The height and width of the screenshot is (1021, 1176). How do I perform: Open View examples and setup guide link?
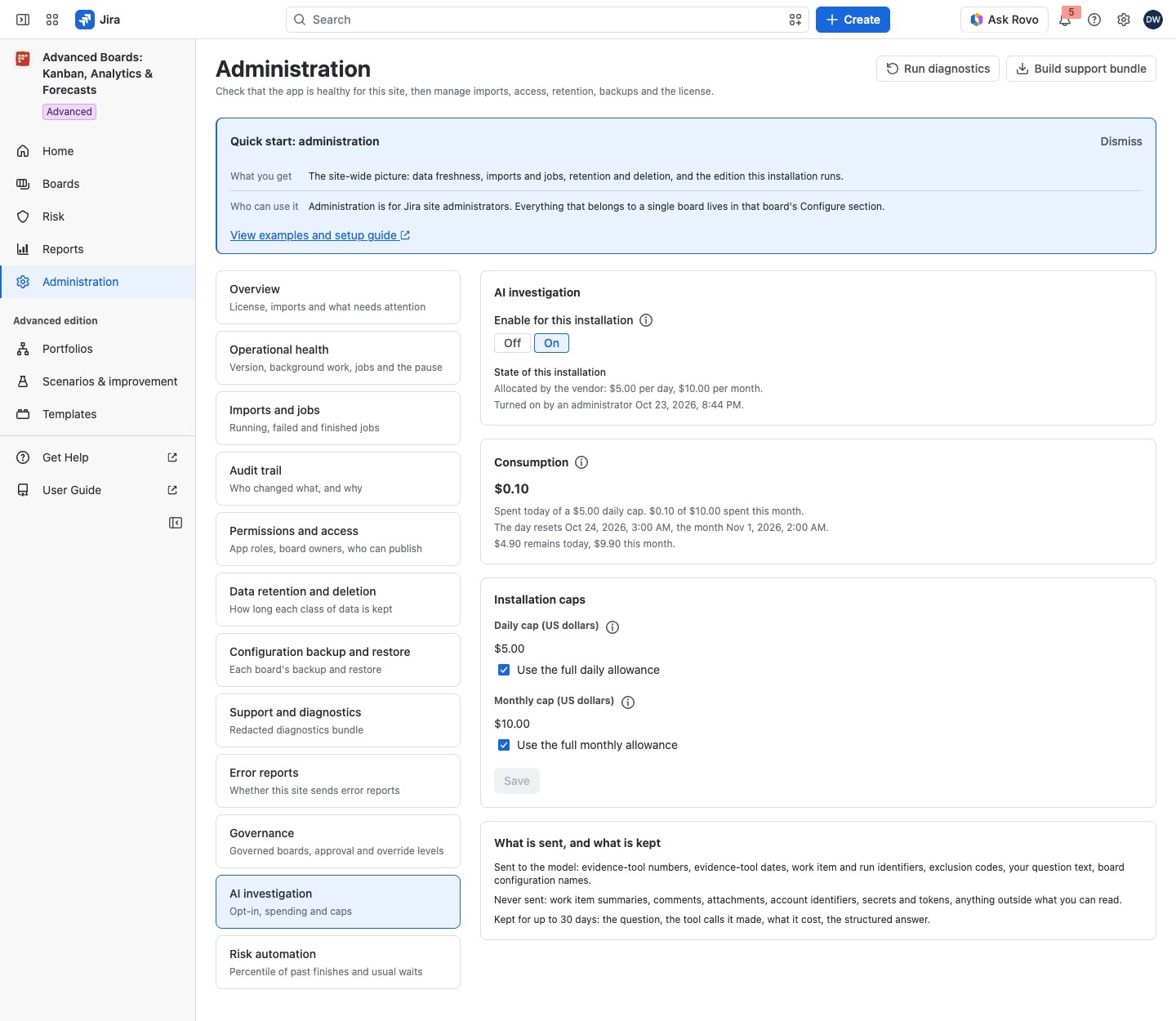click(320, 235)
